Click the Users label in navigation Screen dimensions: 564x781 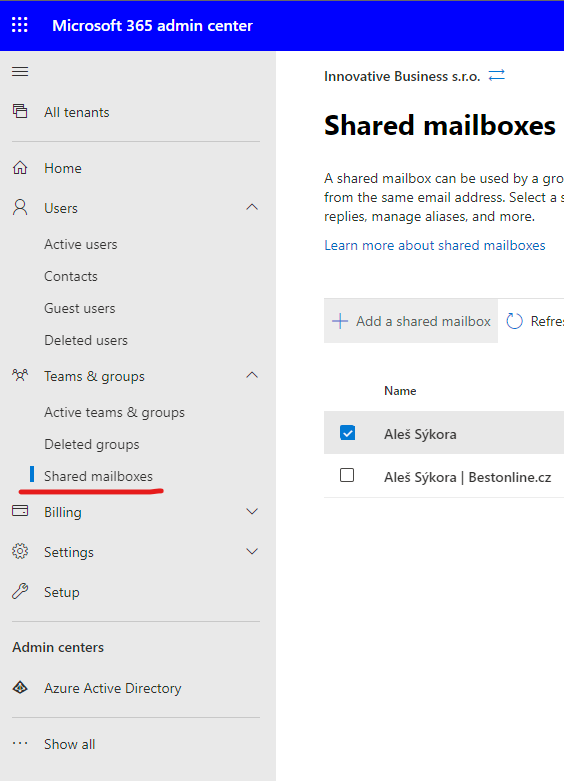point(61,208)
